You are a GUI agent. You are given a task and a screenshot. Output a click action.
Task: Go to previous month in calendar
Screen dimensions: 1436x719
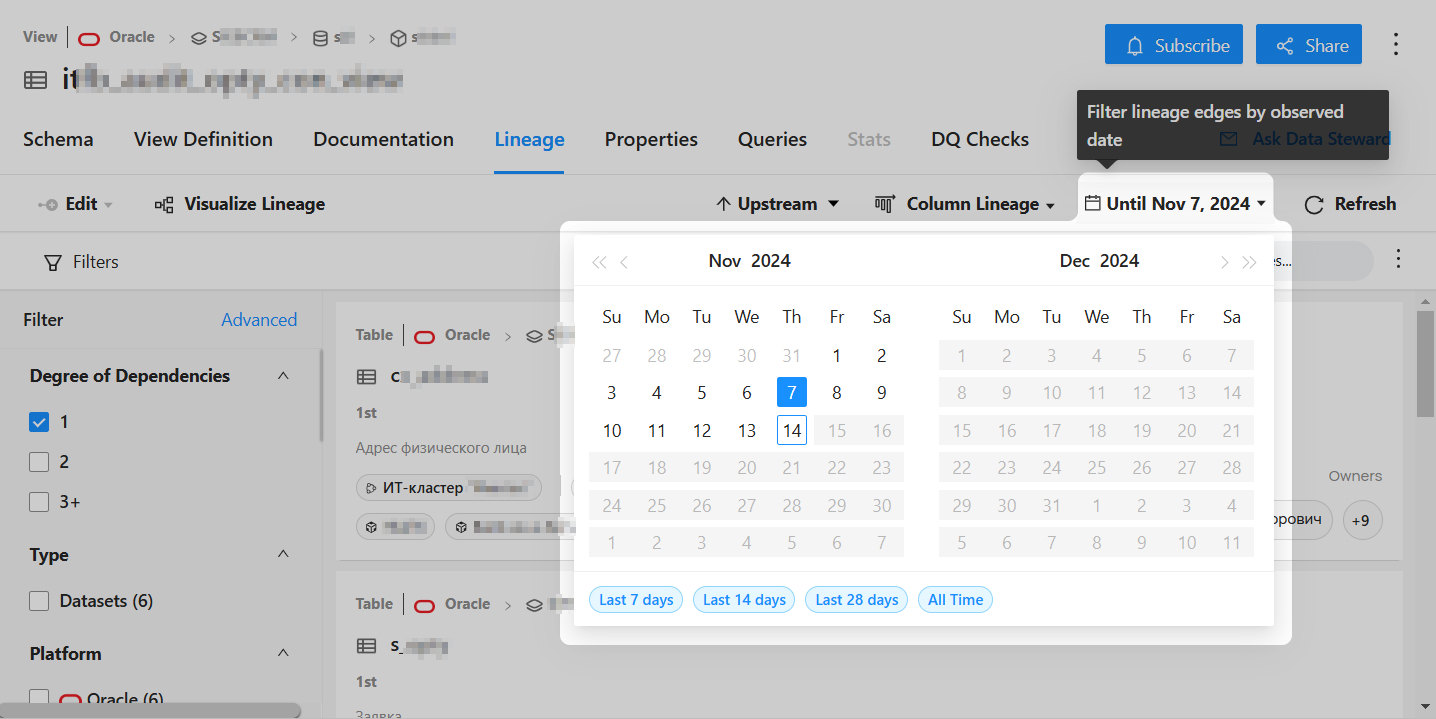click(625, 262)
